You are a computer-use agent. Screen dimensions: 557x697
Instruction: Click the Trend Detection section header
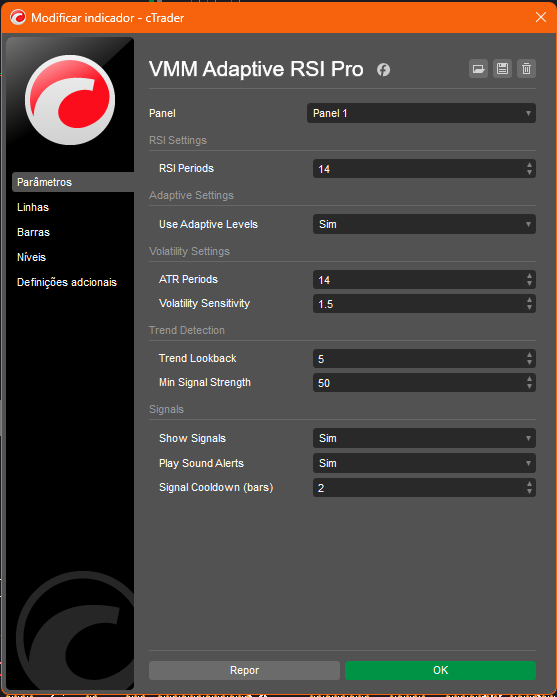(x=187, y=330)
